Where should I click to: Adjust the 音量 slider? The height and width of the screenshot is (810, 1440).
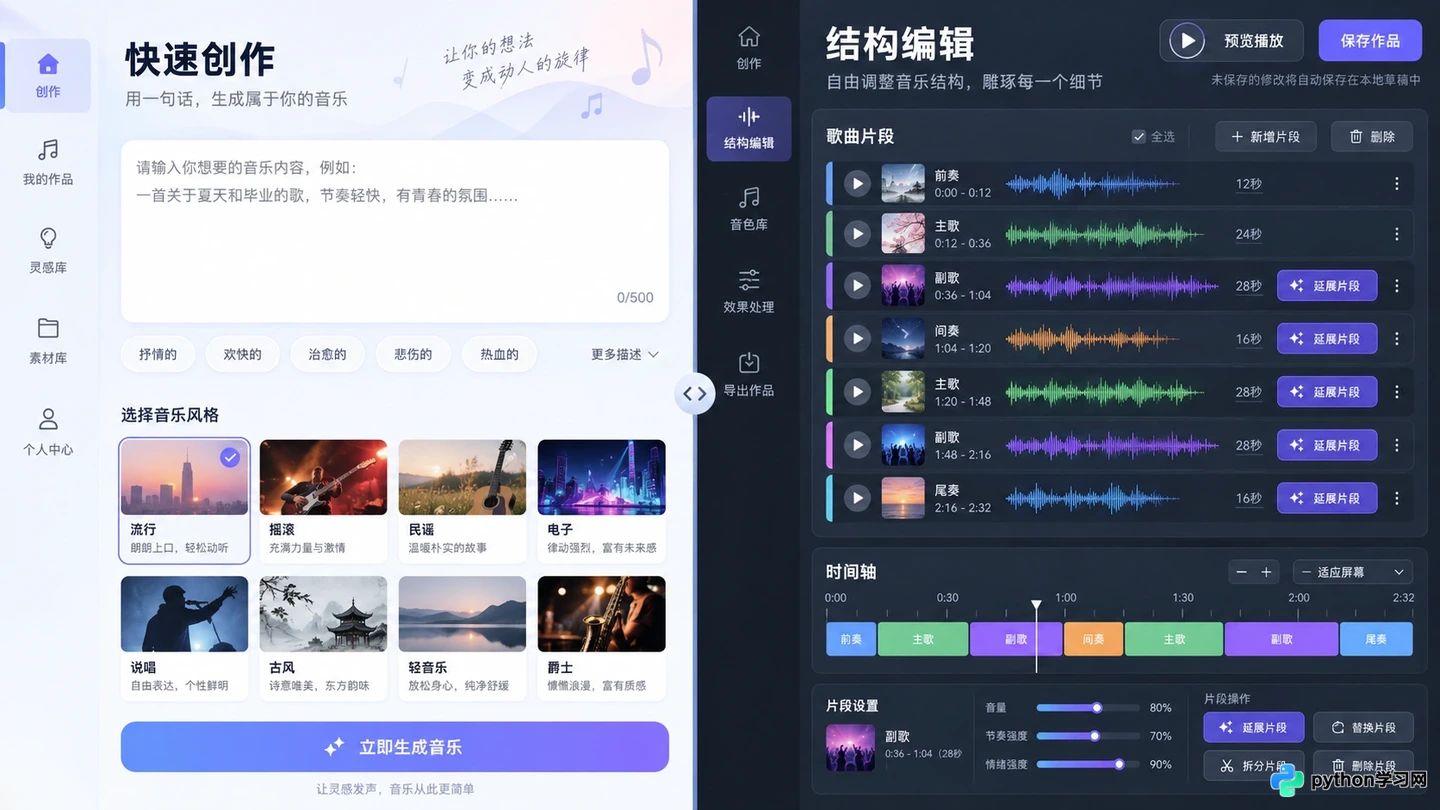click(x=1088, y=707)
